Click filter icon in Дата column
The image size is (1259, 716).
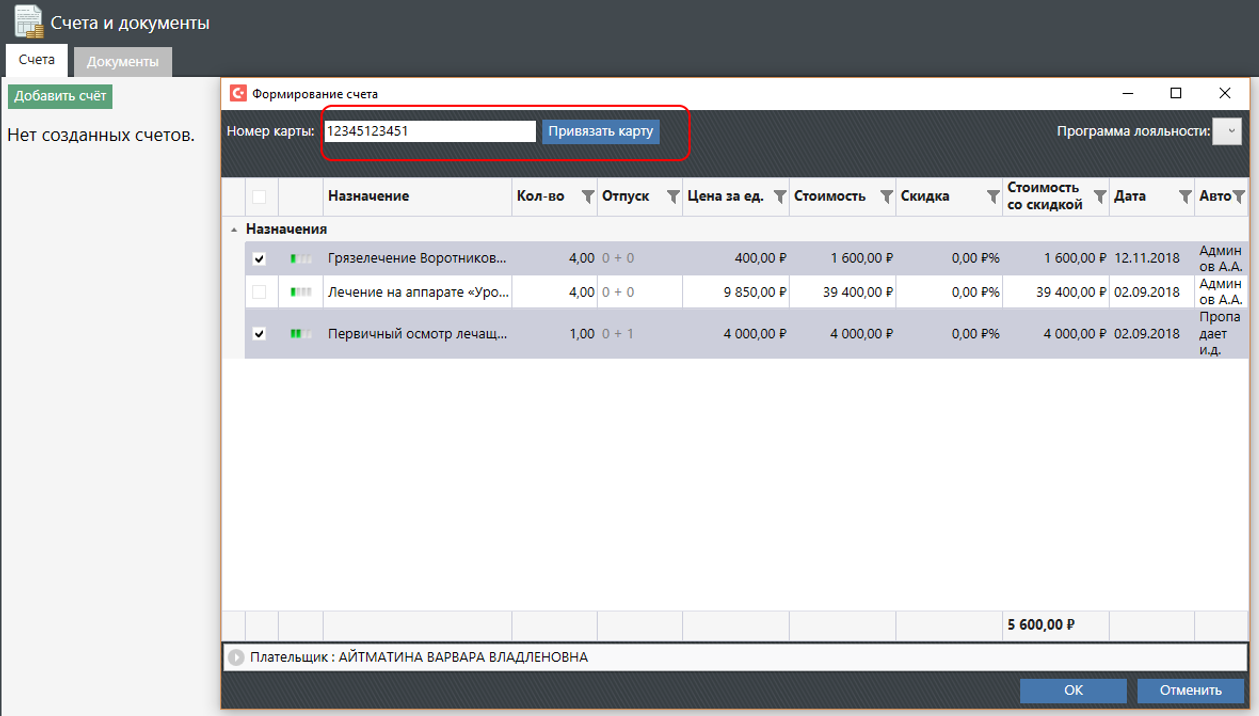(x=1185, y=197)
